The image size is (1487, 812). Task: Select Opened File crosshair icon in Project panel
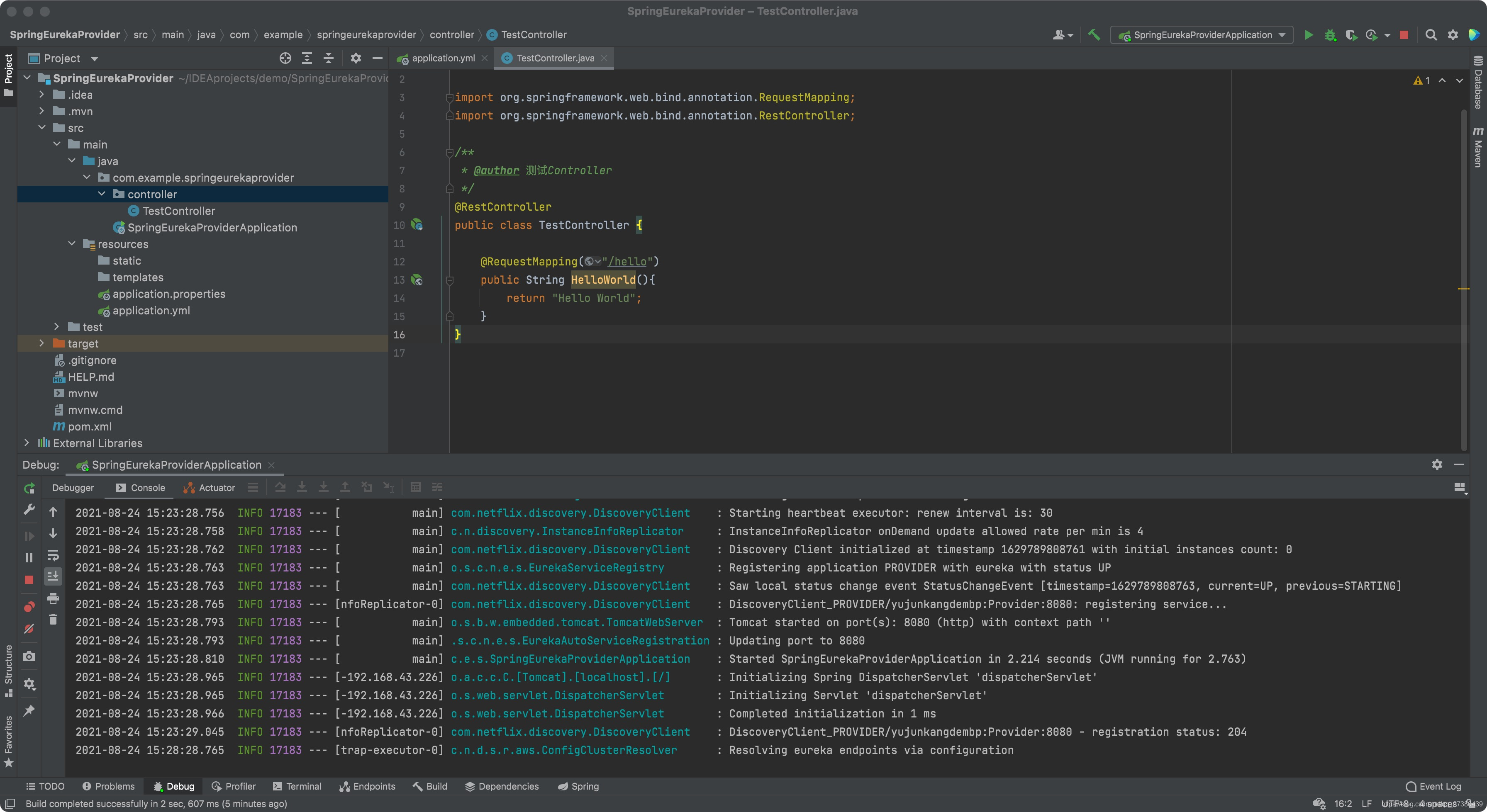coord(285,58)
